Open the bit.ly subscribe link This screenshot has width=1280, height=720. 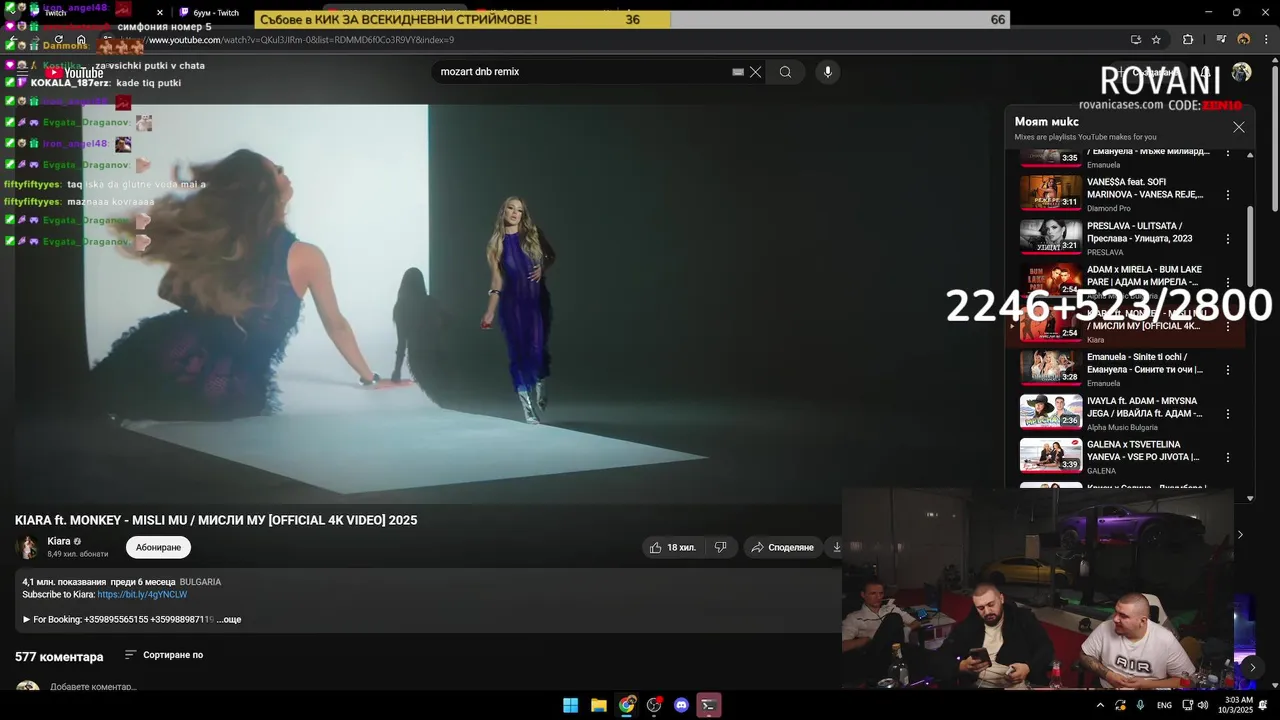click(142, 594)
